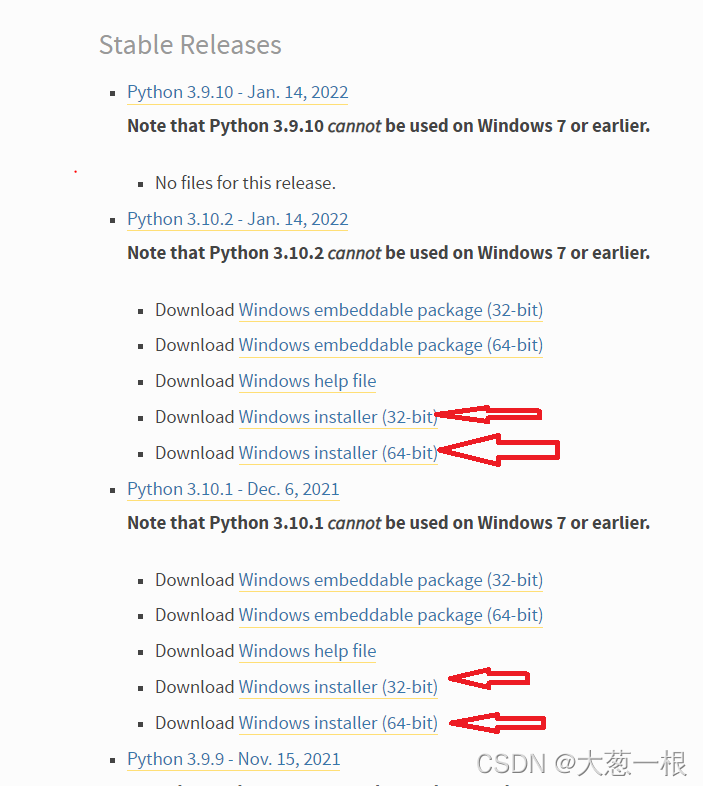703x786 pixels.
Task: Click the "No files for this release" text
Action: click(x=245, y=183)
